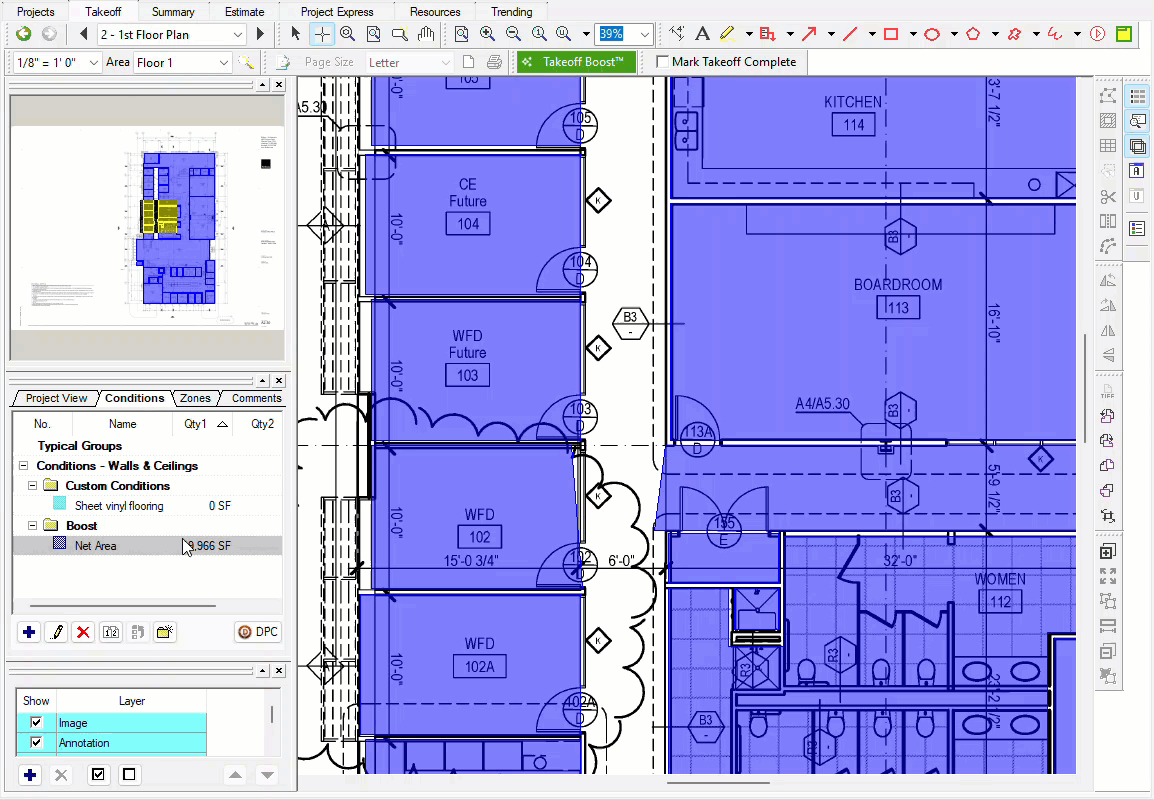
Task: Click the Net Area hatch color swatch
Action: coord(60,545)
